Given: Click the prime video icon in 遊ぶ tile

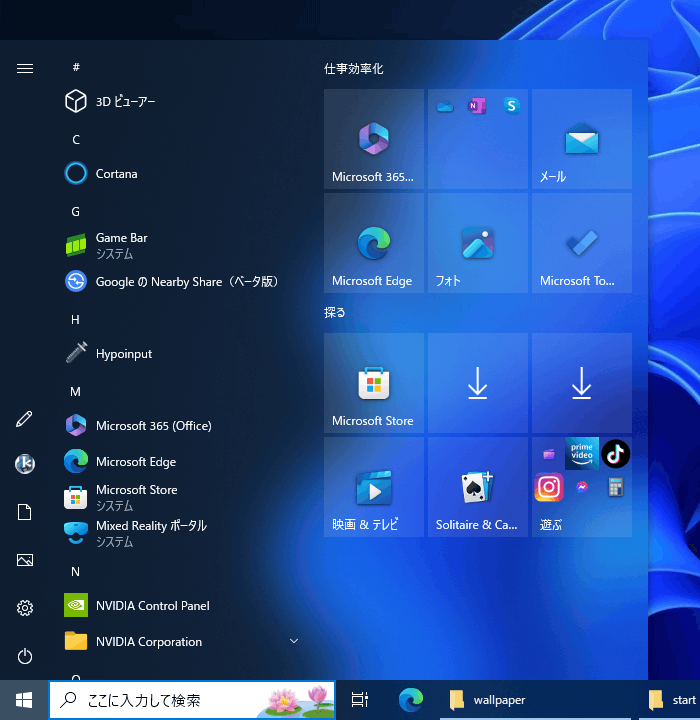Looking at the screenshot, I should 582,454.
